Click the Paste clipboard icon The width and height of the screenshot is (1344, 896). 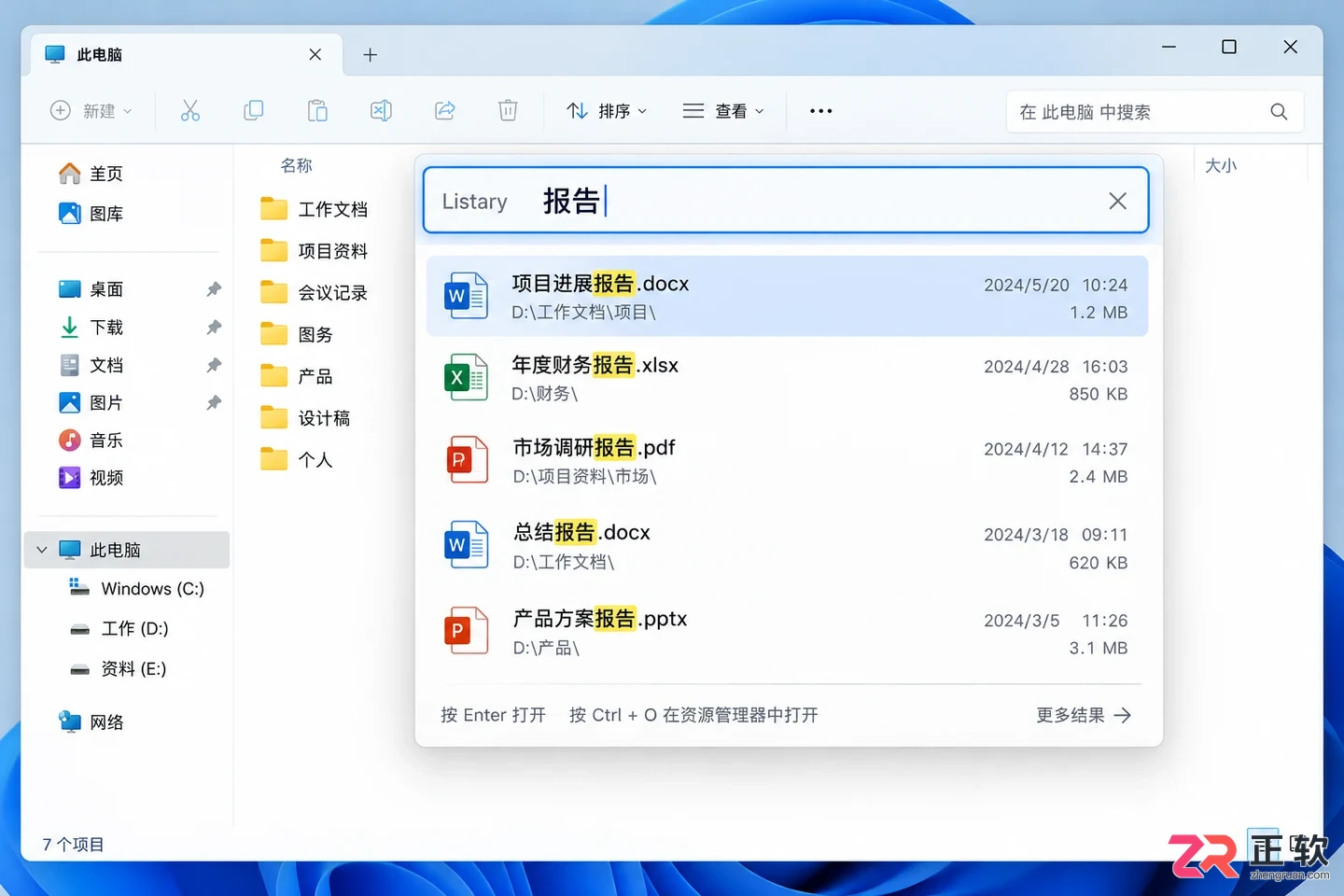tap(317, 111)
